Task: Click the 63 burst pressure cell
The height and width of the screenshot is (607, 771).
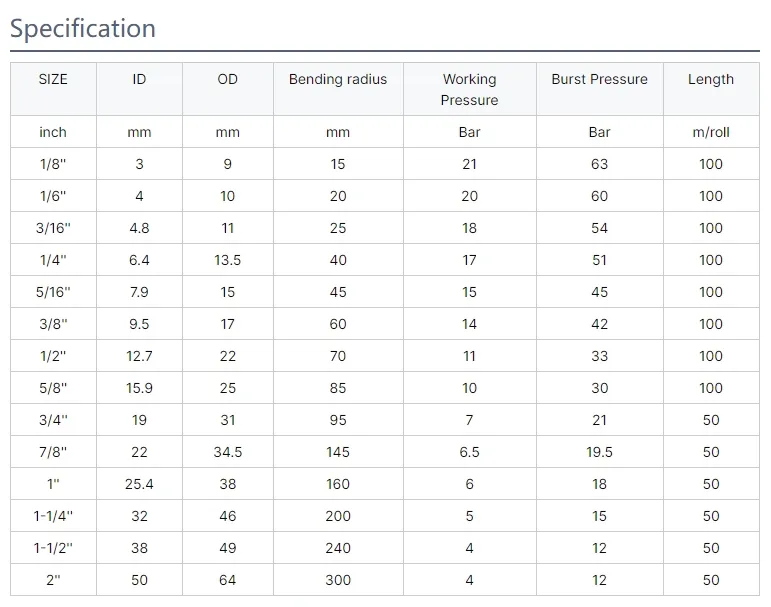Action: [599, 164]
